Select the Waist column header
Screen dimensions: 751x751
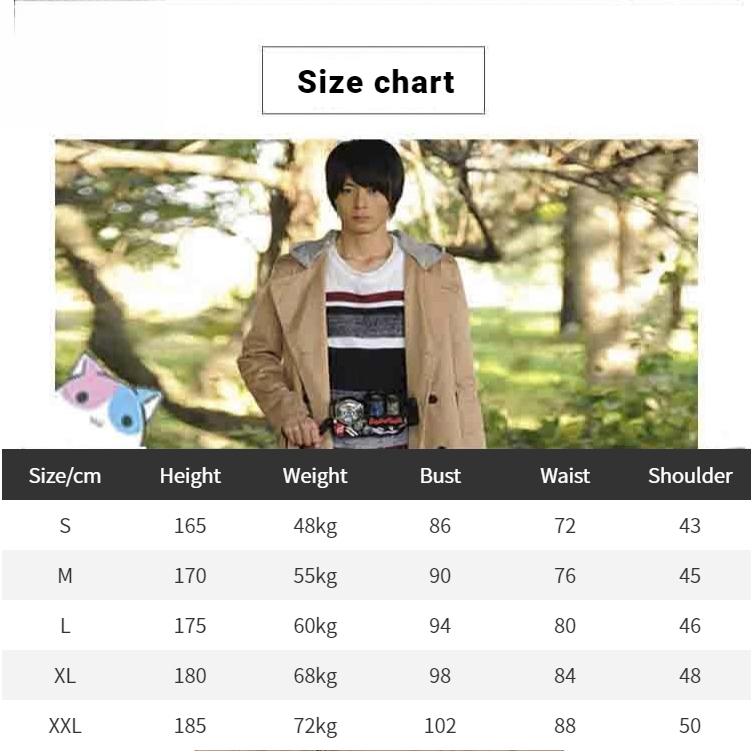565,475
